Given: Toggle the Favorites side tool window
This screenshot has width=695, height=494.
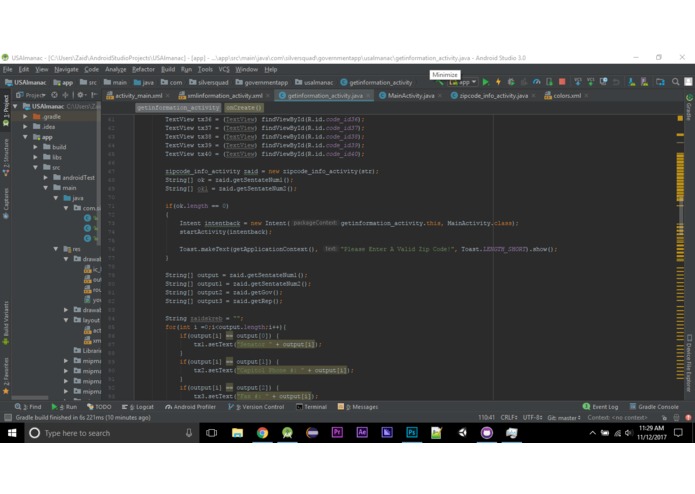Looking at the screenshot, I should coord(6,375).
